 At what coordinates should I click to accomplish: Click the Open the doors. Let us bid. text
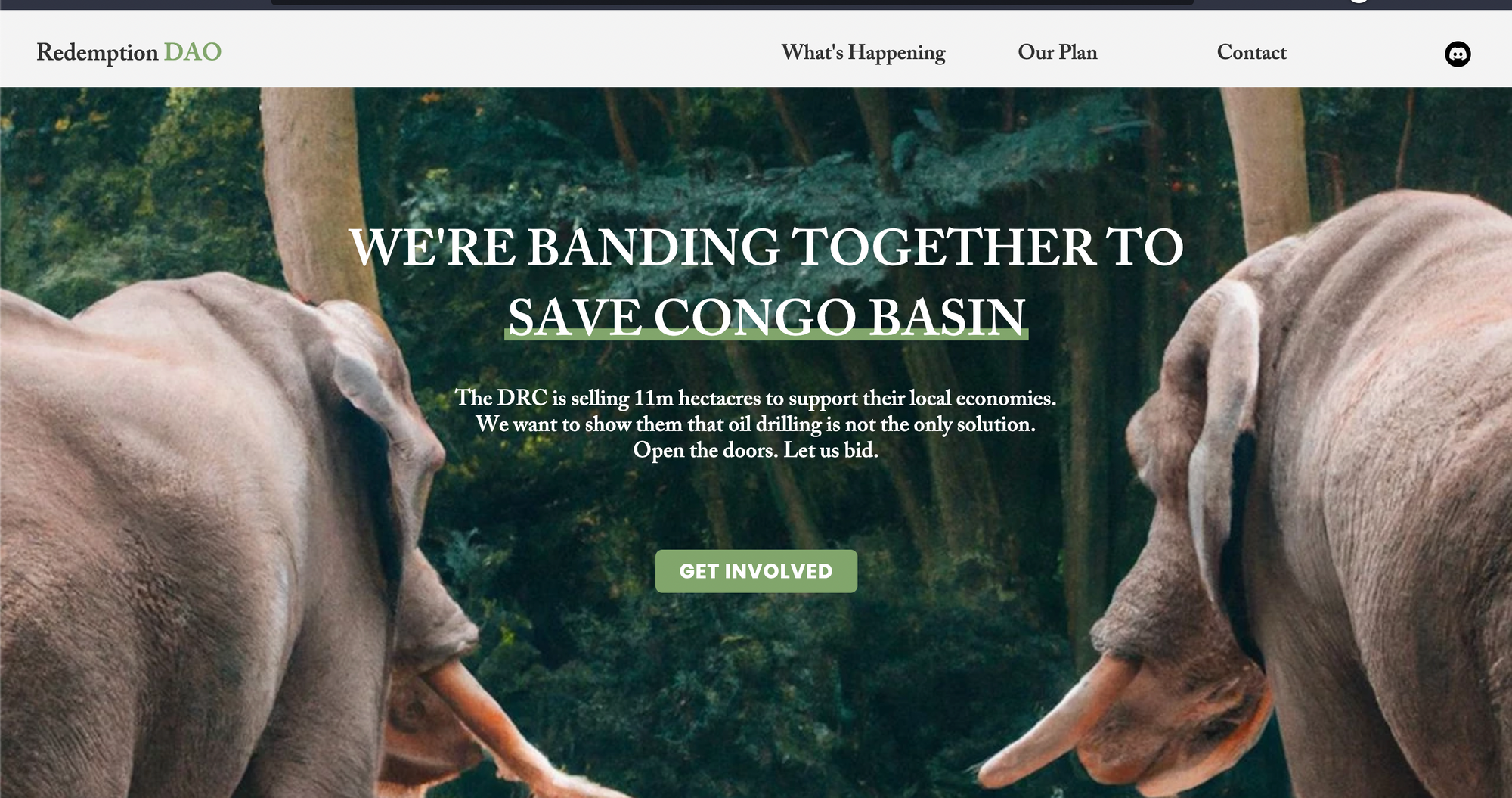755,450
